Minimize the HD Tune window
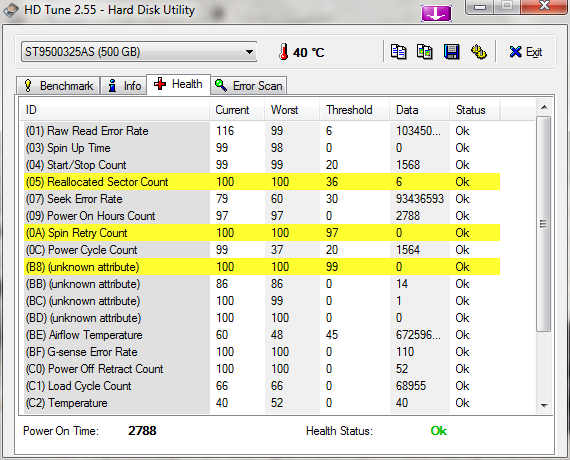The image size is (570, 460). pyautogui.click(x=480, y=7)
